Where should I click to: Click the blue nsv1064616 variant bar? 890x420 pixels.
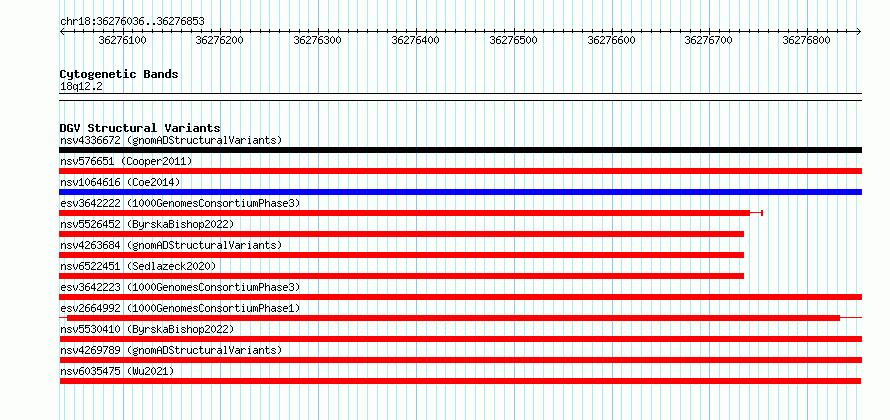(x=460, y=192)
